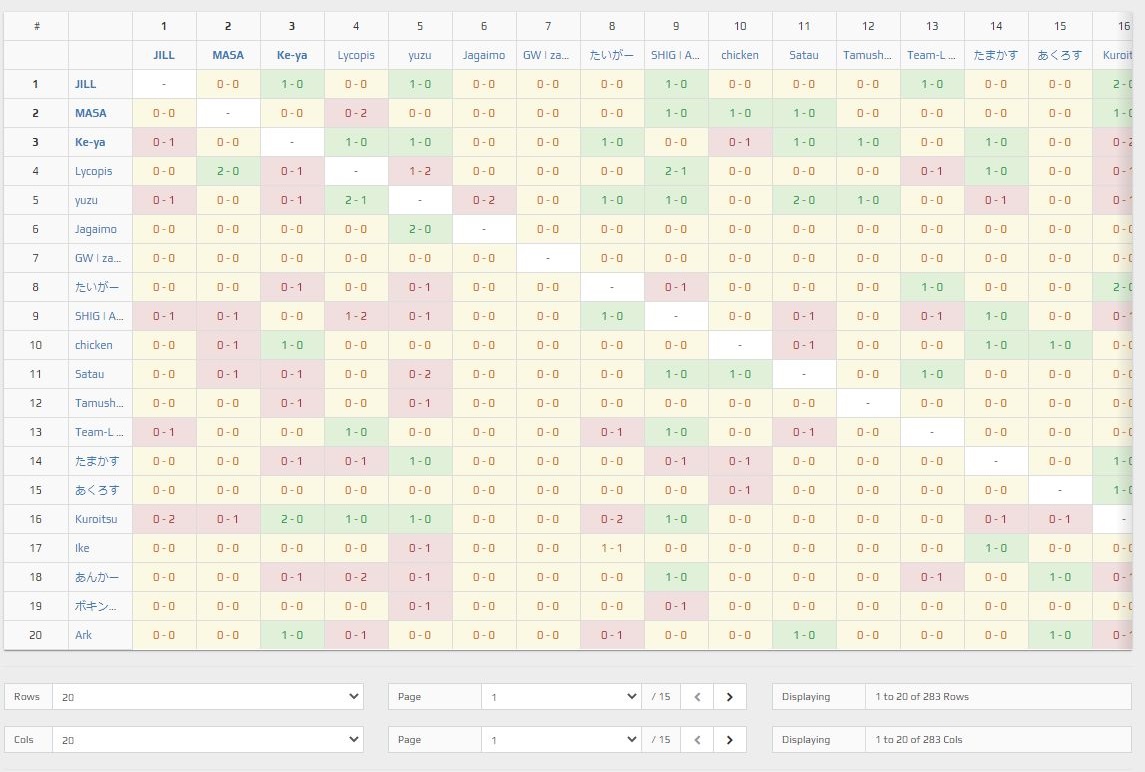
Task: Open あんかー player link in row 18
Action: pyautogui.click(x=96, y=577)
